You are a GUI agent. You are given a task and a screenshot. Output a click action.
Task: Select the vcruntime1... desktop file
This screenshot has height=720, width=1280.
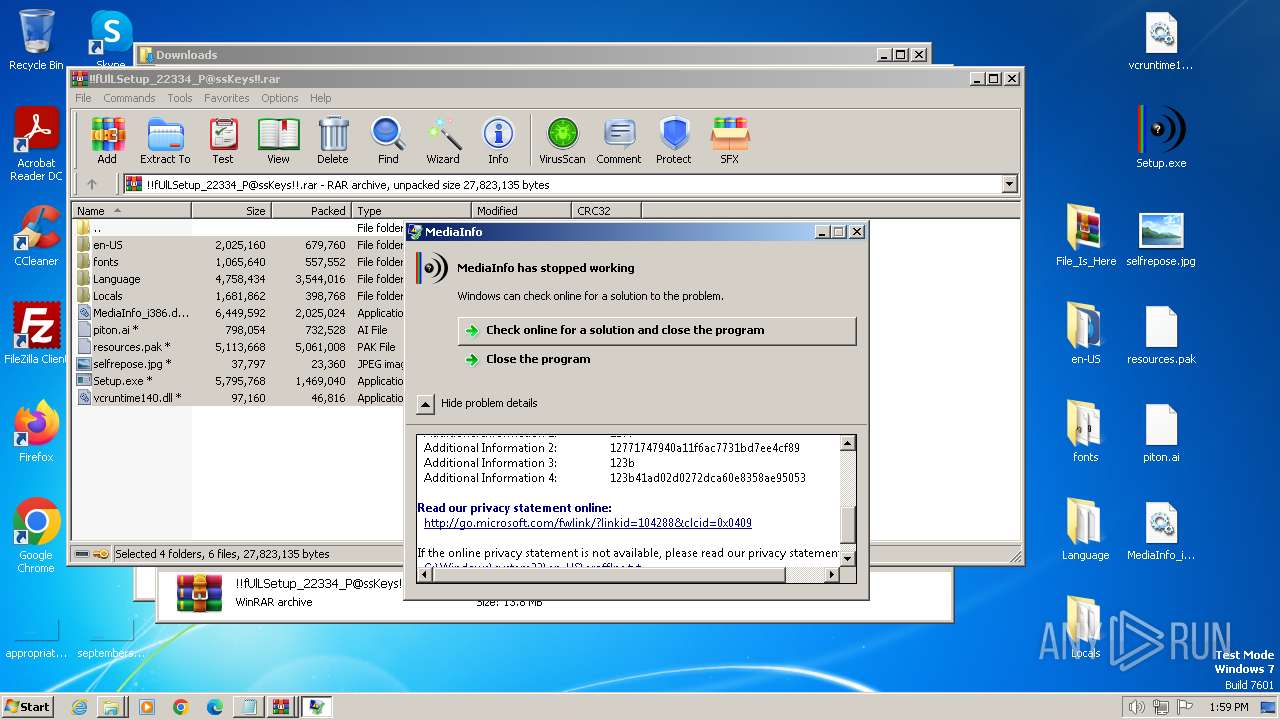pos(1161,40)
